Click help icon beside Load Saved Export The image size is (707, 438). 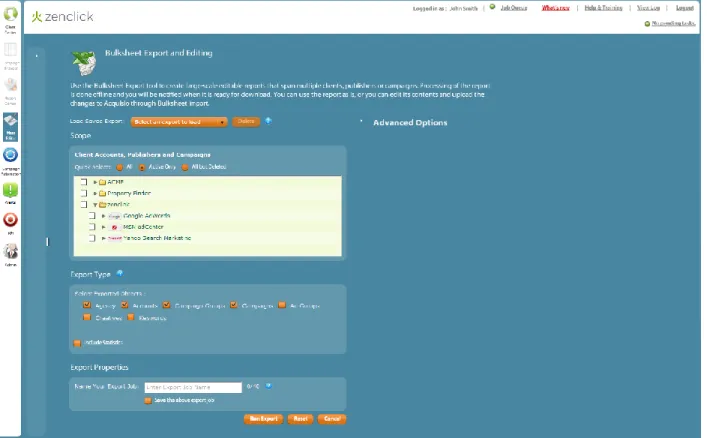point(268,121)
